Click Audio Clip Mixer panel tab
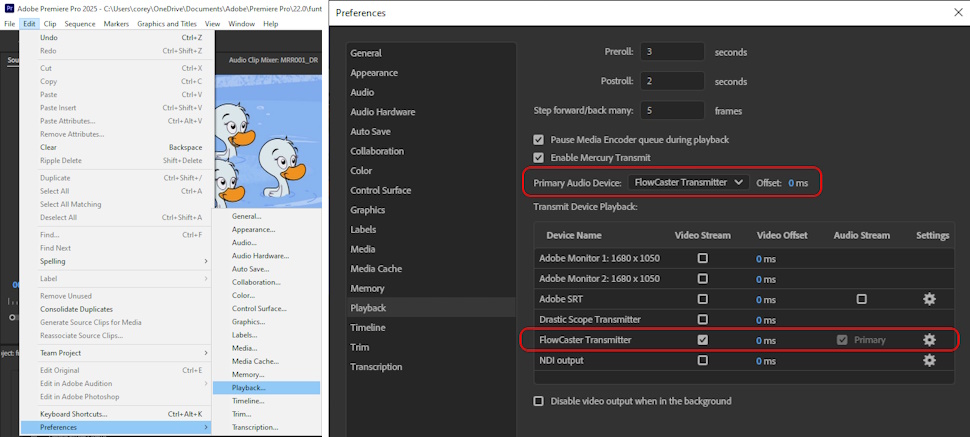The image size is (970, 437). (274, 60)
